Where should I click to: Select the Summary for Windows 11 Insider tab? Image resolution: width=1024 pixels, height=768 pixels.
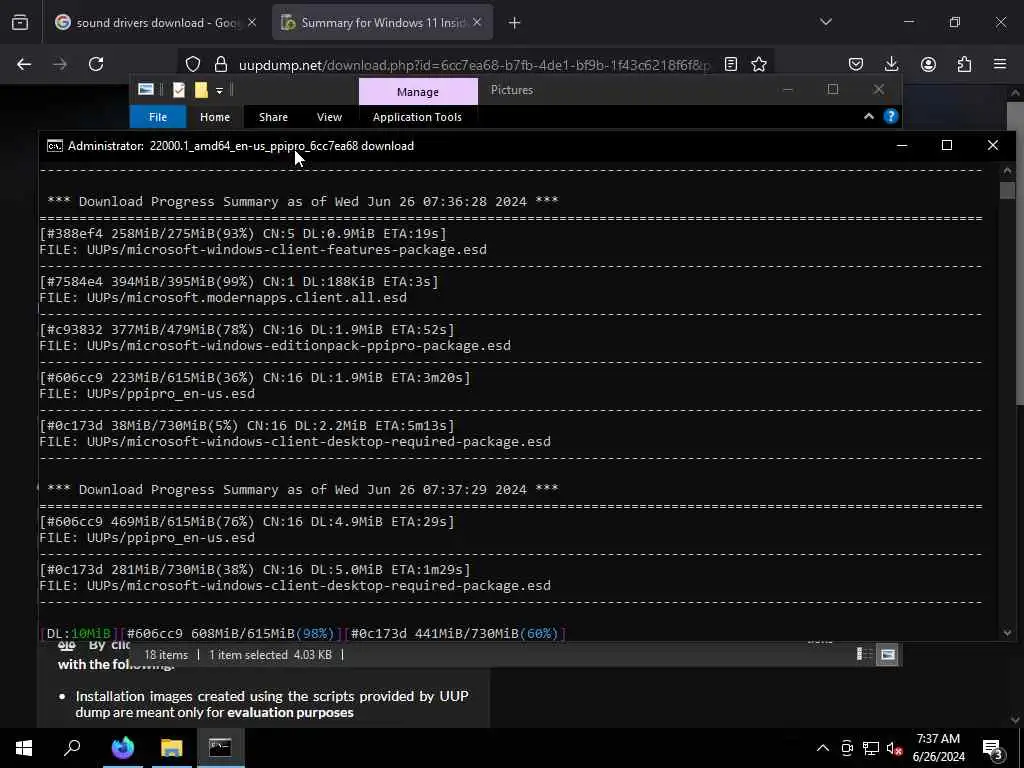[x=382, y=23]
